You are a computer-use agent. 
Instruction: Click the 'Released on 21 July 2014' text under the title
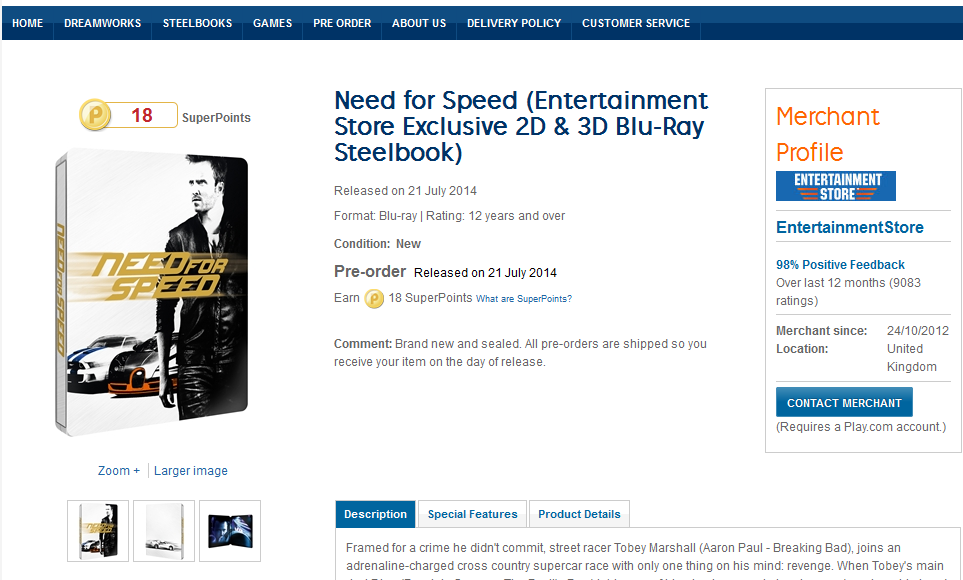click(405, 191)
